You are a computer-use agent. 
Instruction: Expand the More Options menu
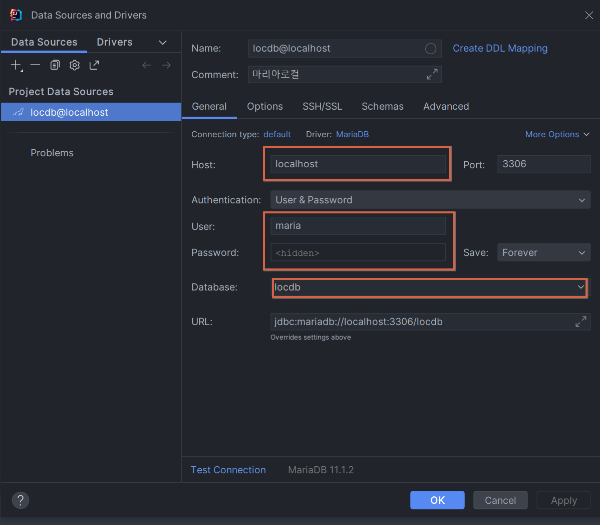coord(557,134)
